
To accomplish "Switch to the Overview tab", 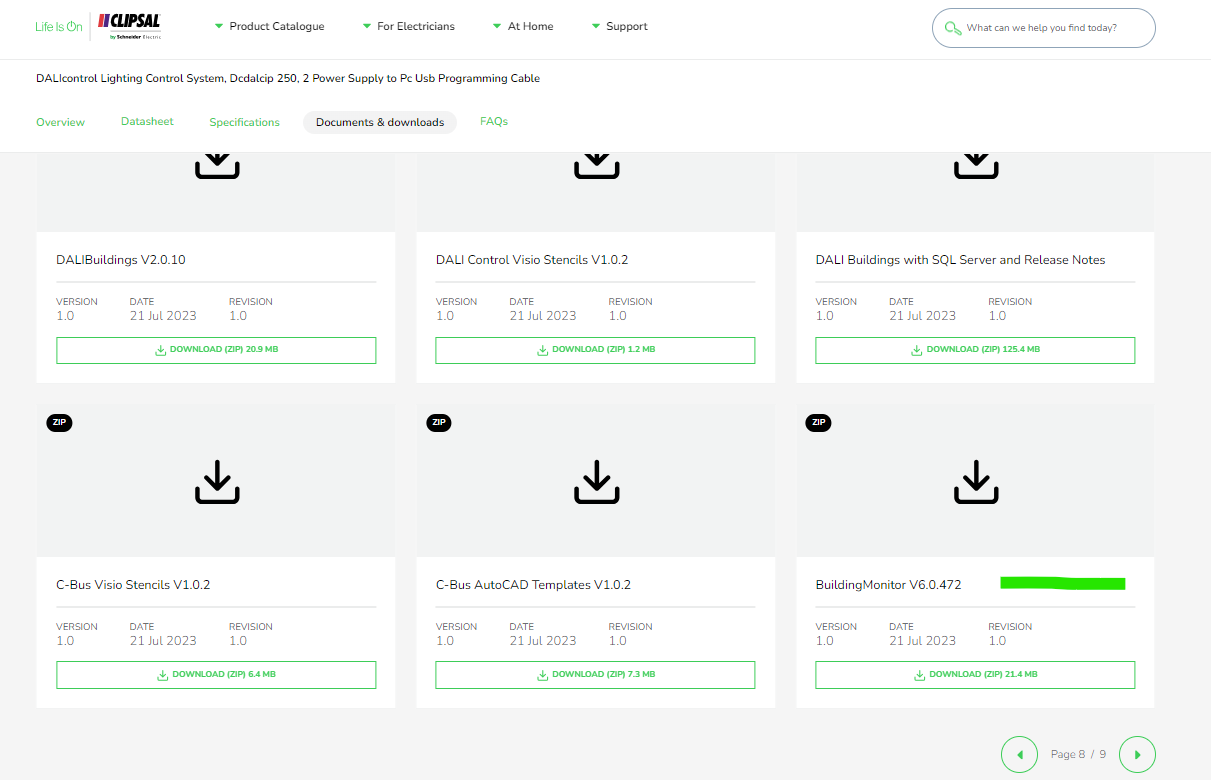I will (x=60, y=122).
